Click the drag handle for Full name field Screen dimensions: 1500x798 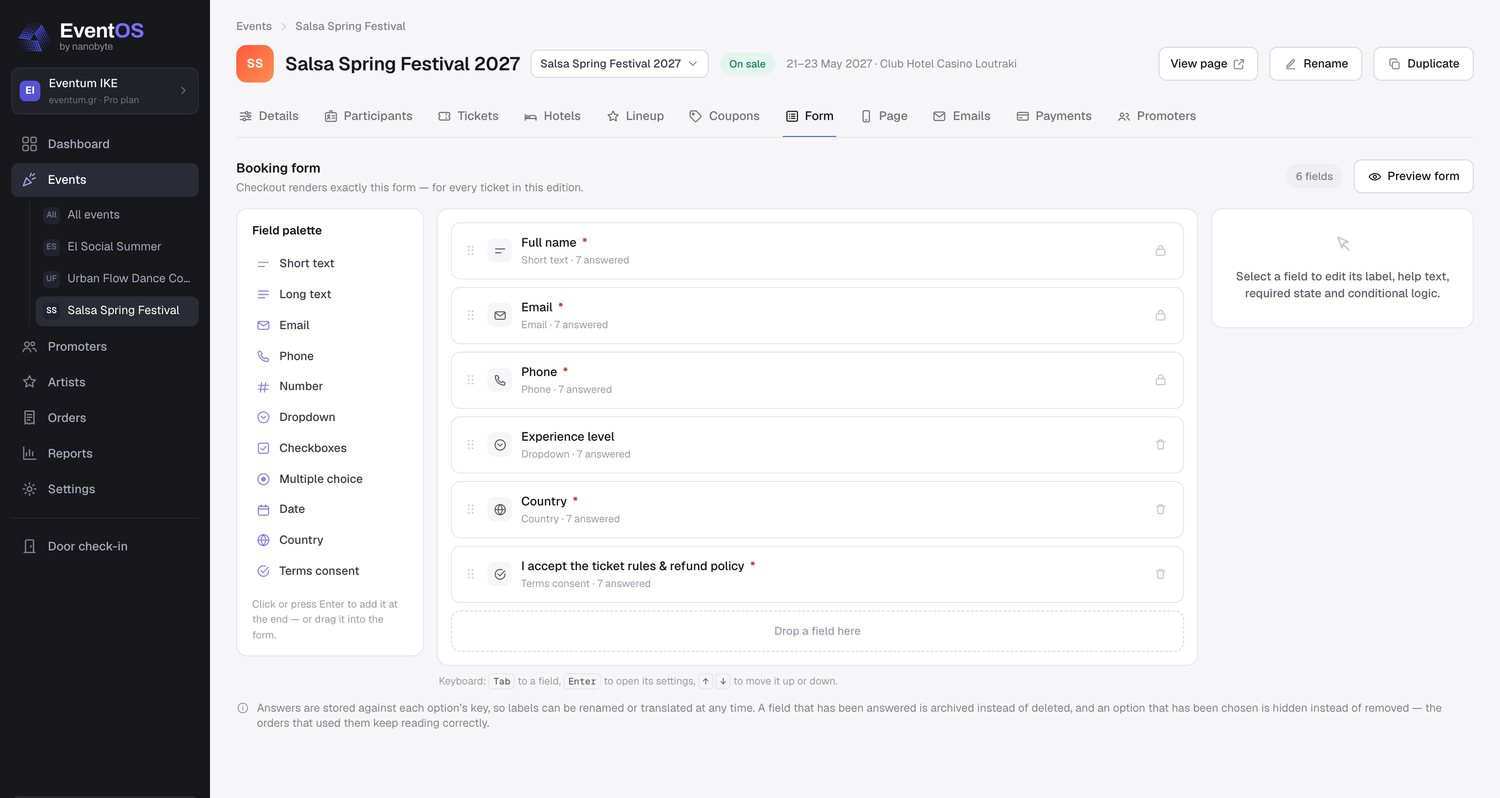point(471,251)
